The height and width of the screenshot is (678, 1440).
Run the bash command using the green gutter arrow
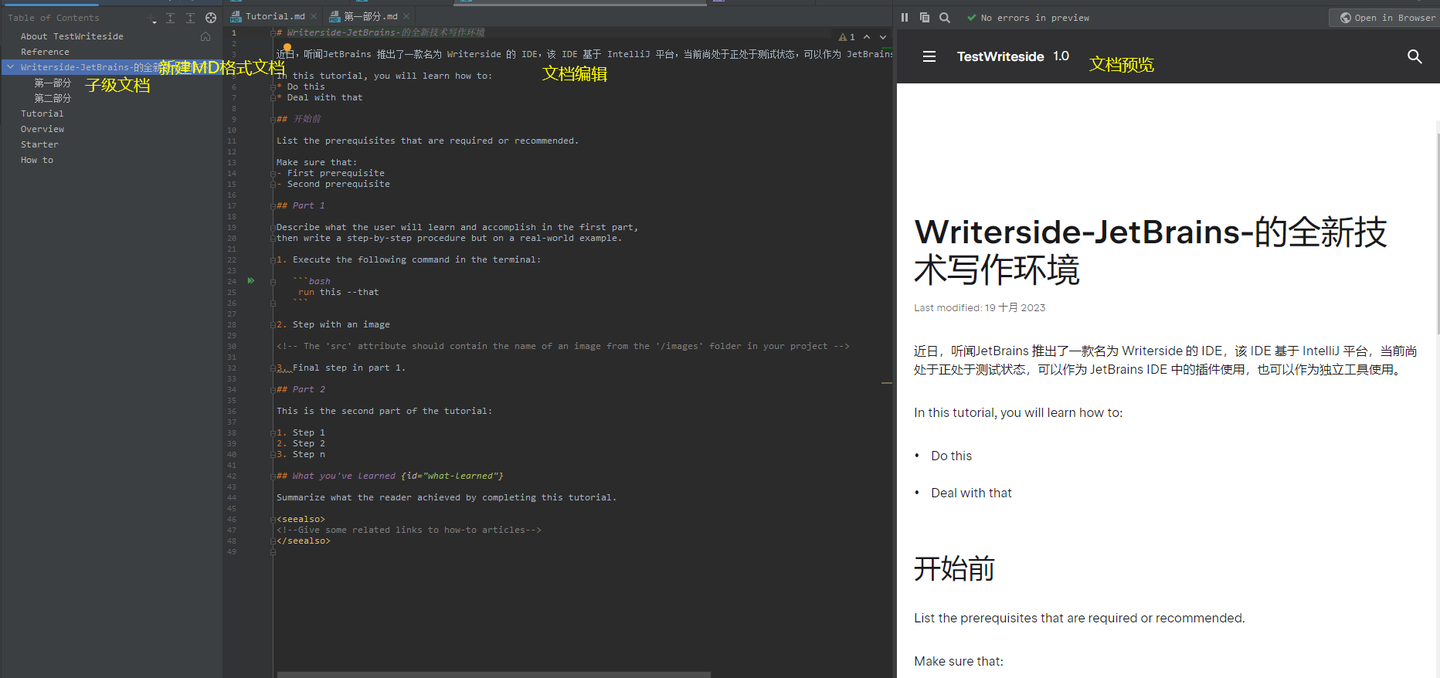pos(251,281)
